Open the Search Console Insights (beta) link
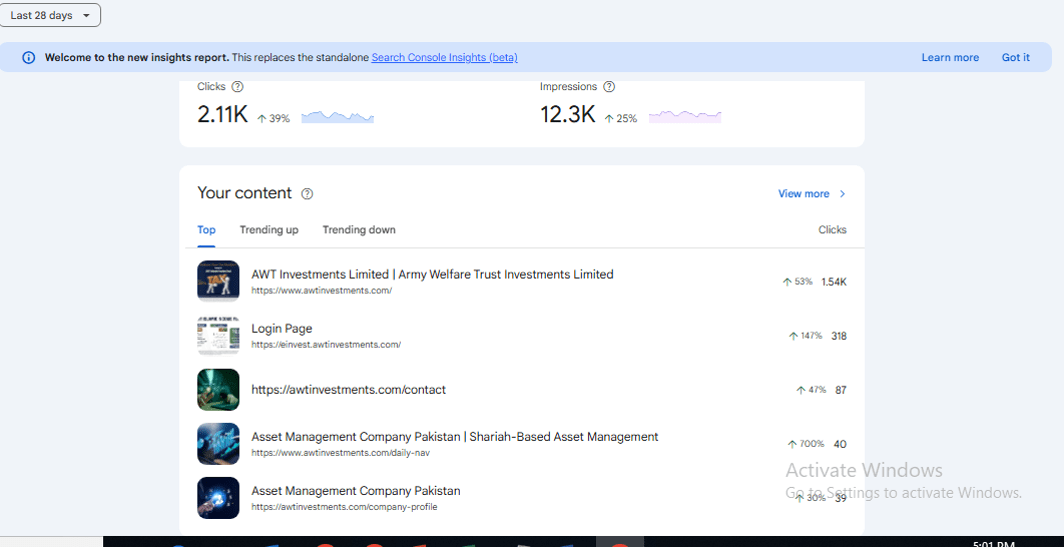Viewport: 1064px width, 547px height. (x=444, y=58)
